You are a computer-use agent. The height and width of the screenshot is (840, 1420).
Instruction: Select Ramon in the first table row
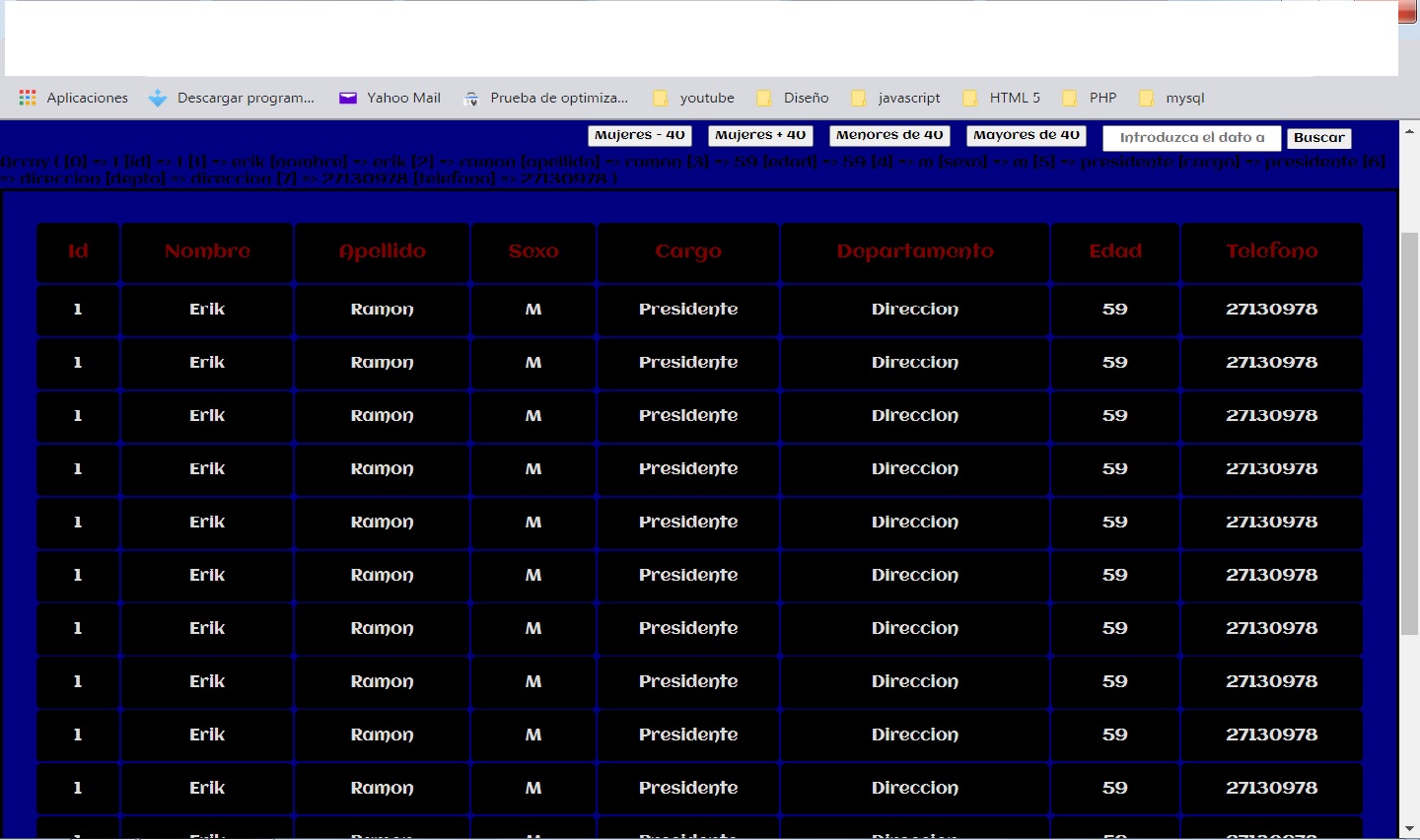[383, 310]
